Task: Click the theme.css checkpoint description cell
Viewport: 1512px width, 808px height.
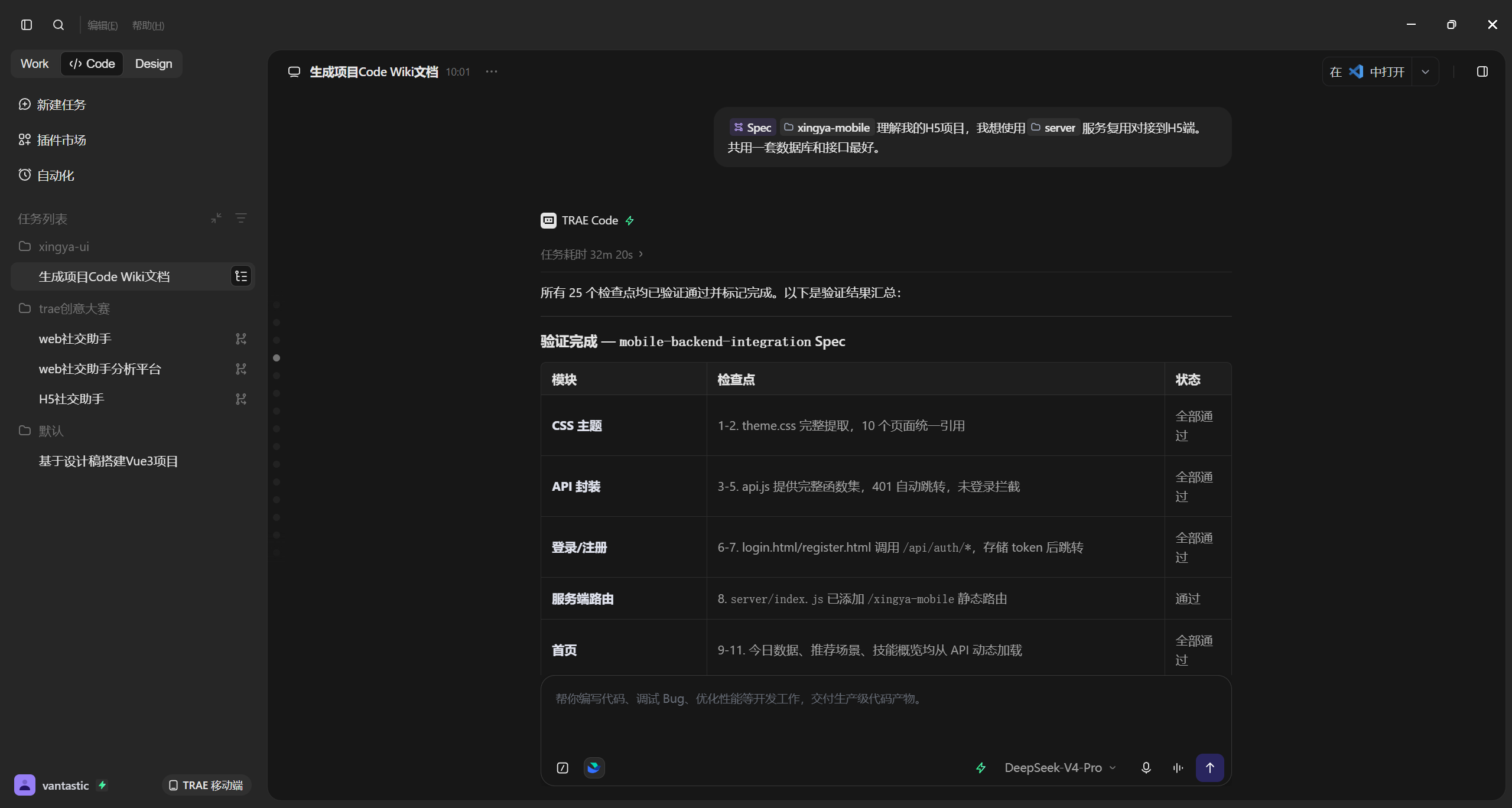Action: tap(936, 425)
